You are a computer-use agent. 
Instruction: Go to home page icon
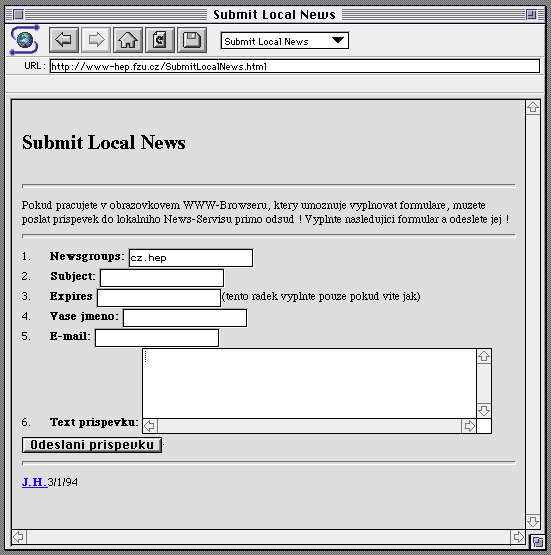pos(128,40)
